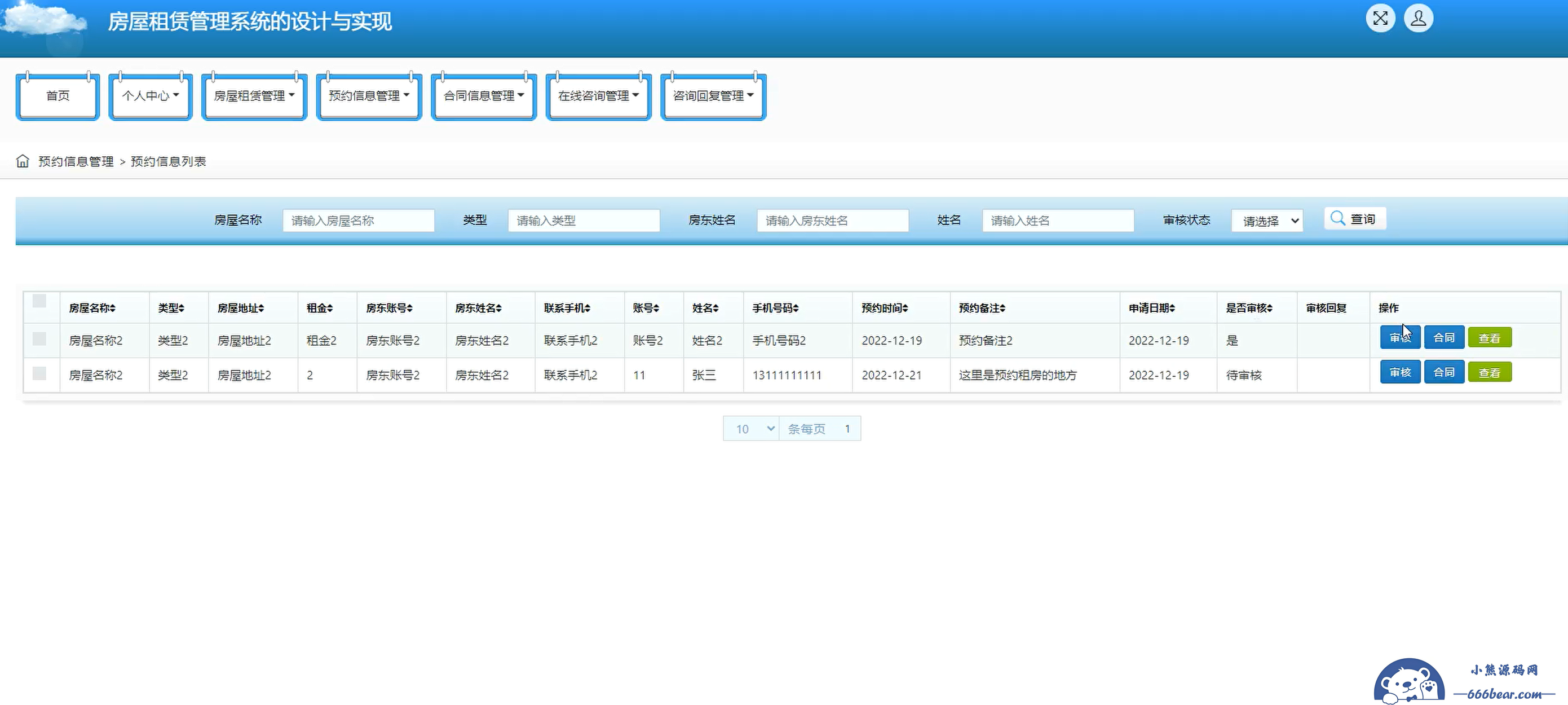Click the home icon in breadcrumb

23,161
